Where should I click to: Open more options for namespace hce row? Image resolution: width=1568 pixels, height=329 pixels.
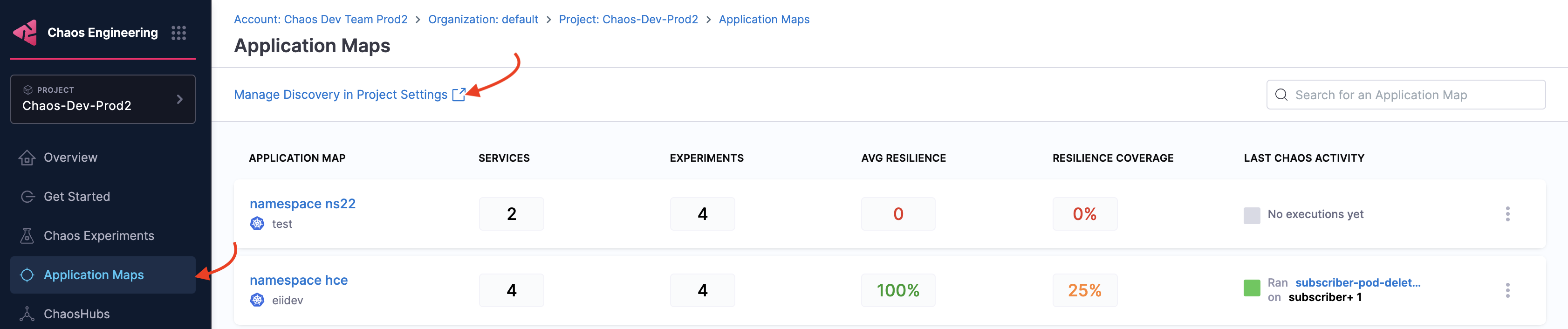coord(1507,291)
